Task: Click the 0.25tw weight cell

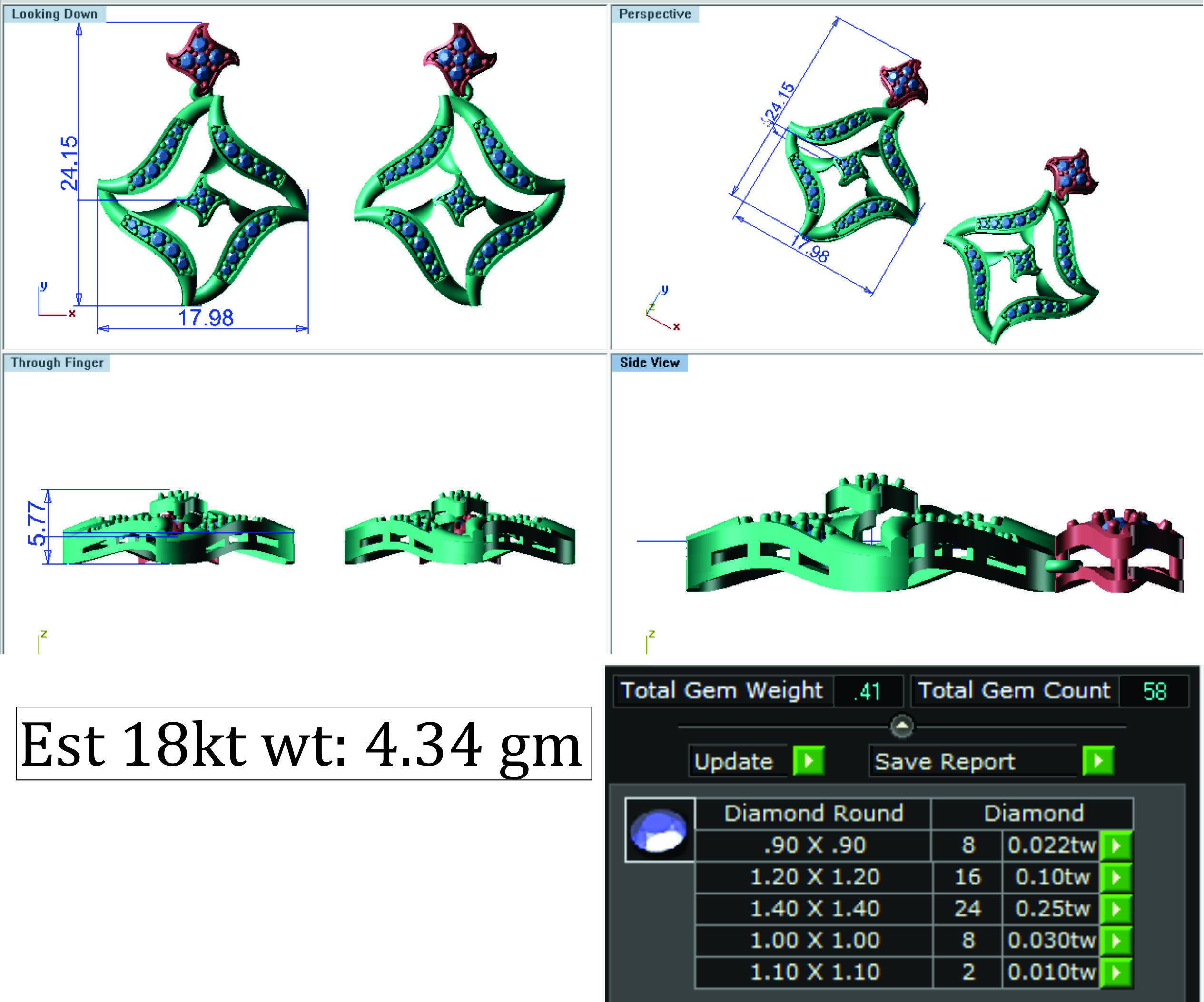Action: tap(1052, 909)
